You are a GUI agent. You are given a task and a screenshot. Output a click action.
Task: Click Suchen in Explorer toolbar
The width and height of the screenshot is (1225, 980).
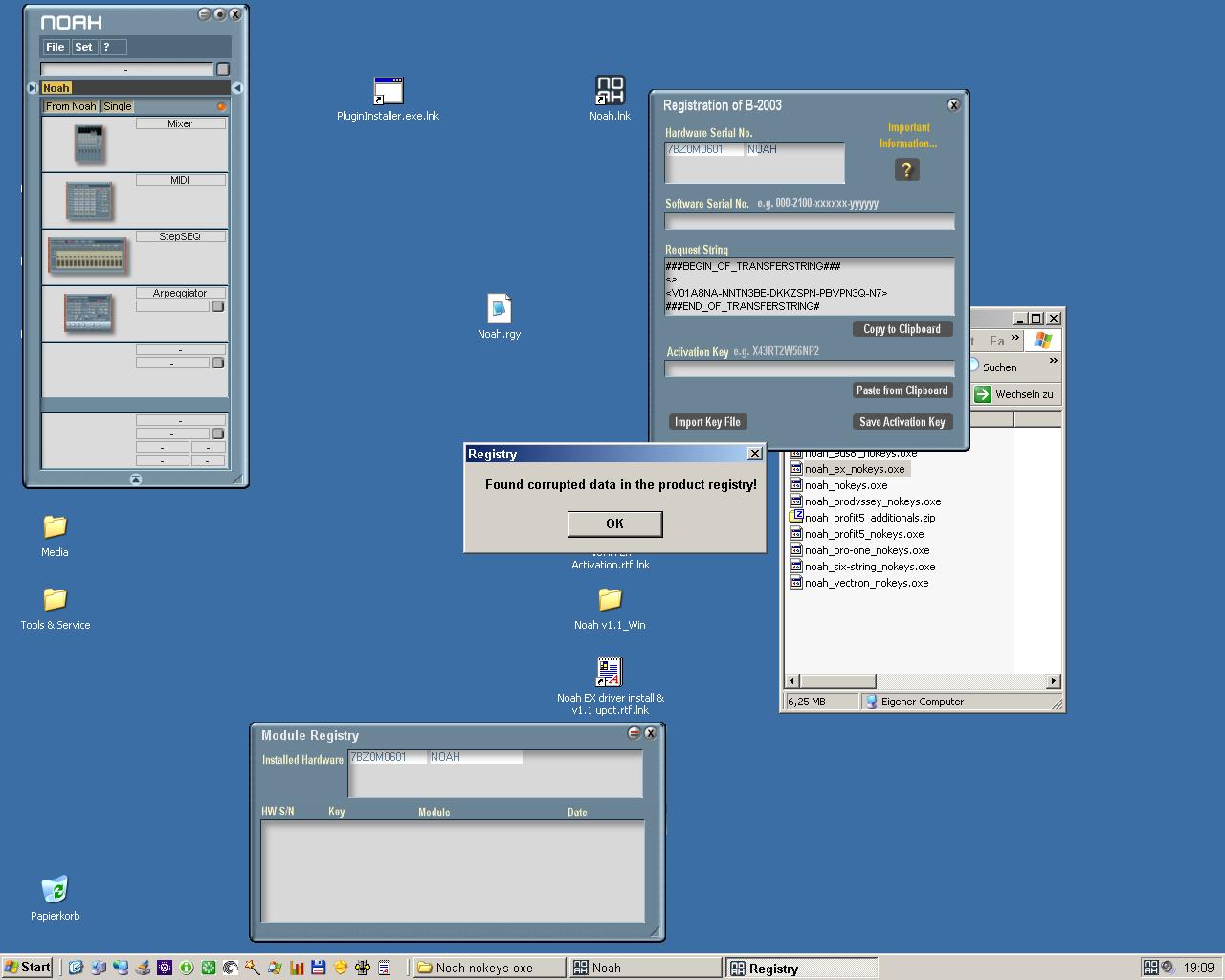click(x=993, y=367)
